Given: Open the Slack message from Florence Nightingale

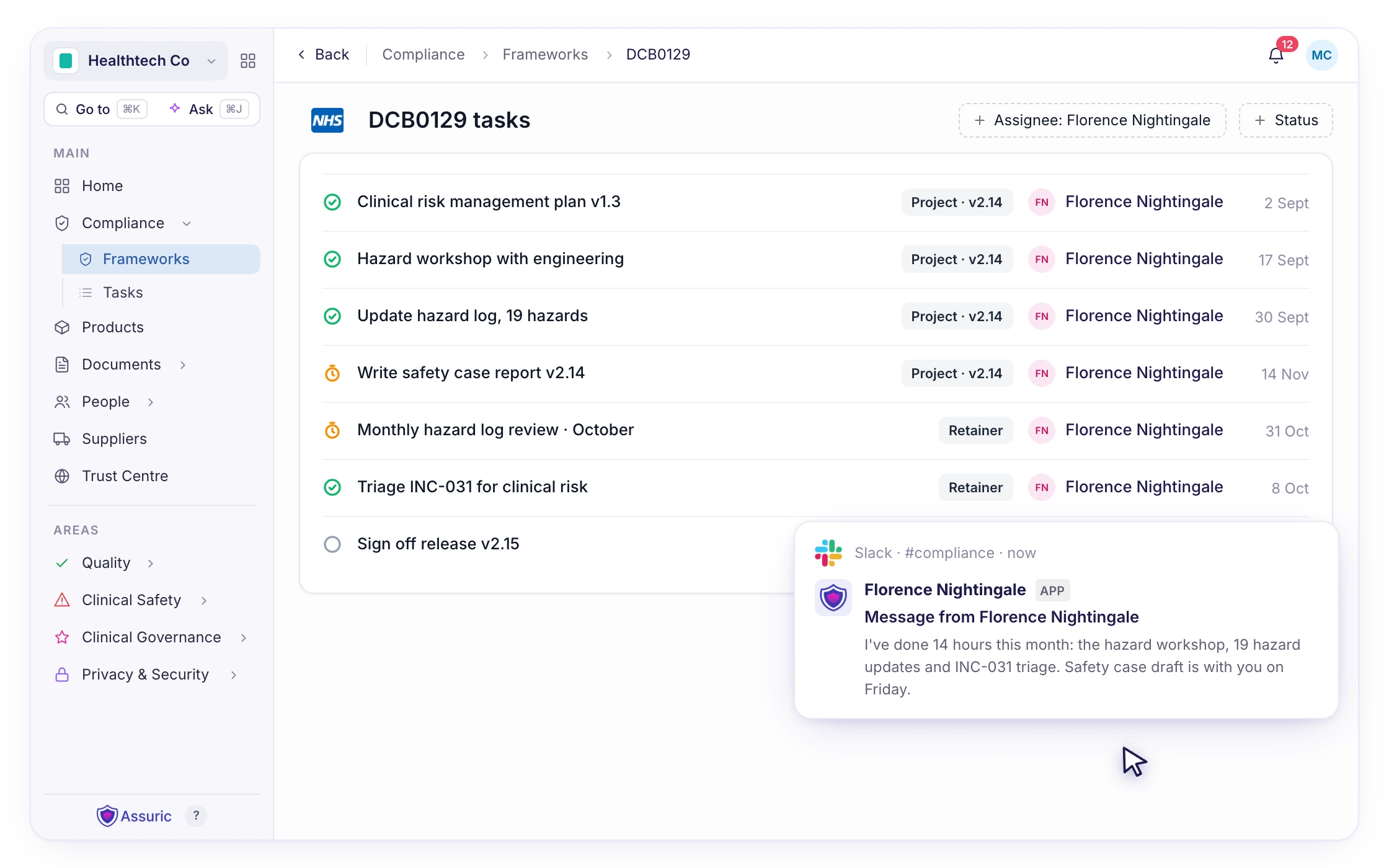Looking at the screenshot, I should pyautogui.click(x=1066, y=620).
